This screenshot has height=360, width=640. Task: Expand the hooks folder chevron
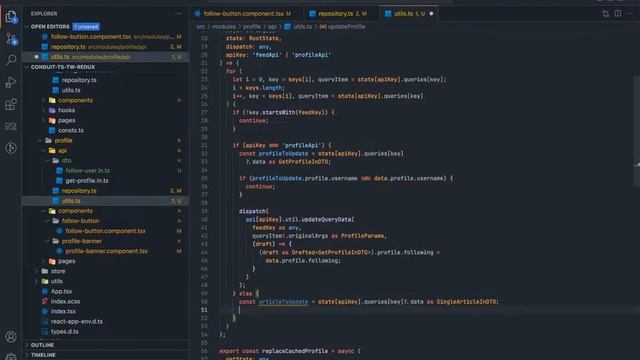point(44,110)
